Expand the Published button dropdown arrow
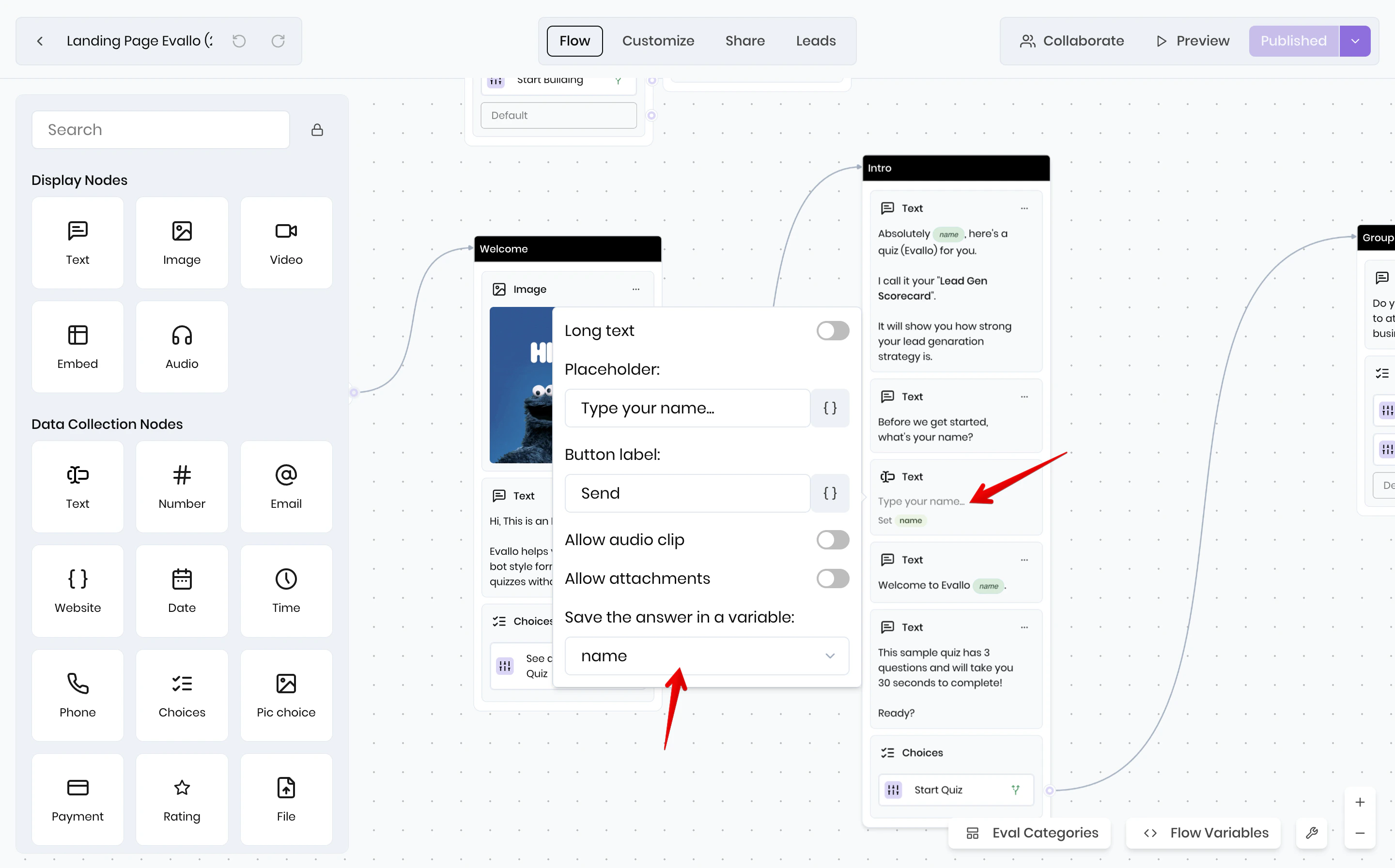The width and height of the screenshot is (1395, 868). point(1355,41)
